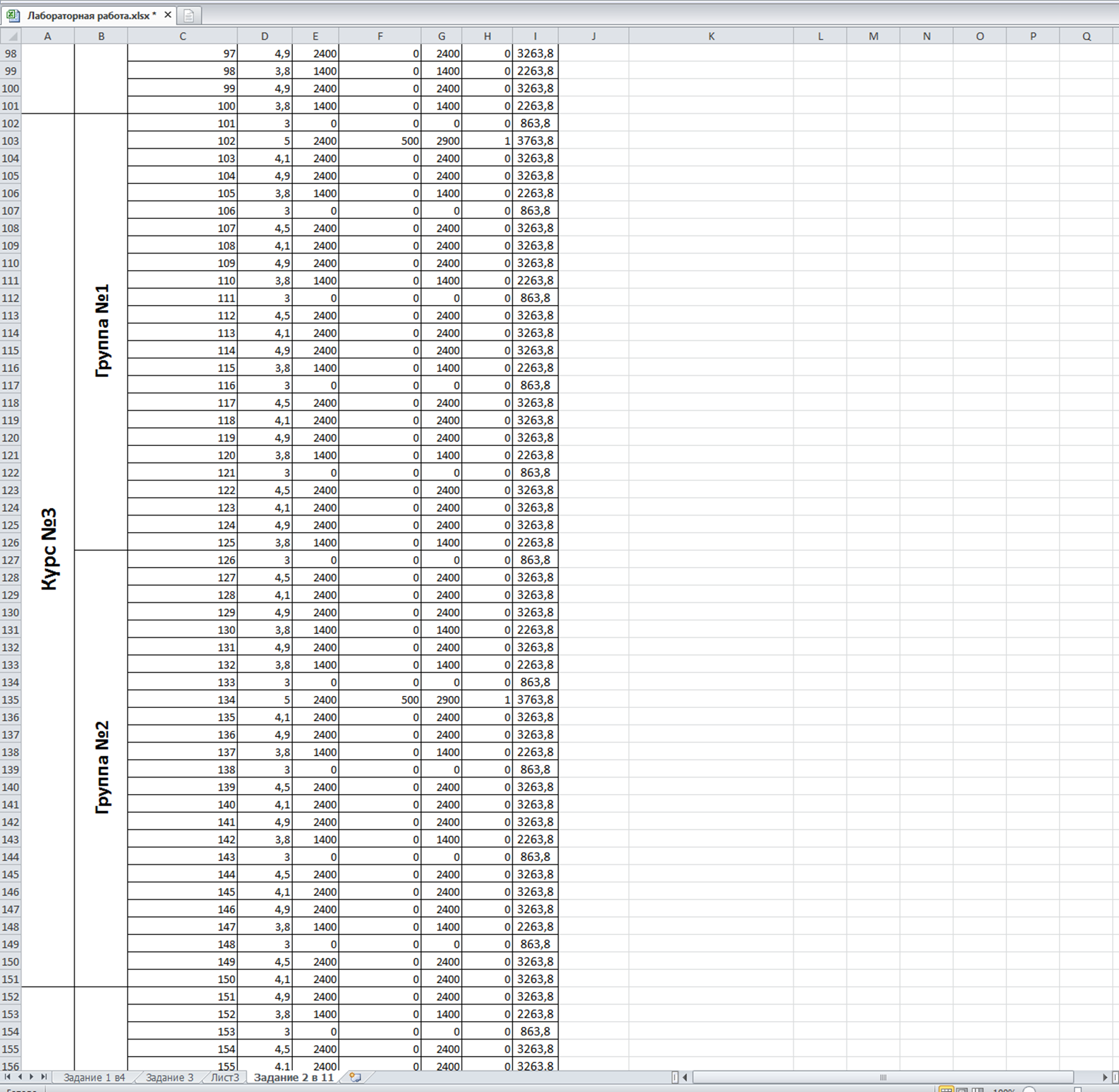Select row 103 by its row header
Screen dimensions: 1119x1092
(11, 141)
